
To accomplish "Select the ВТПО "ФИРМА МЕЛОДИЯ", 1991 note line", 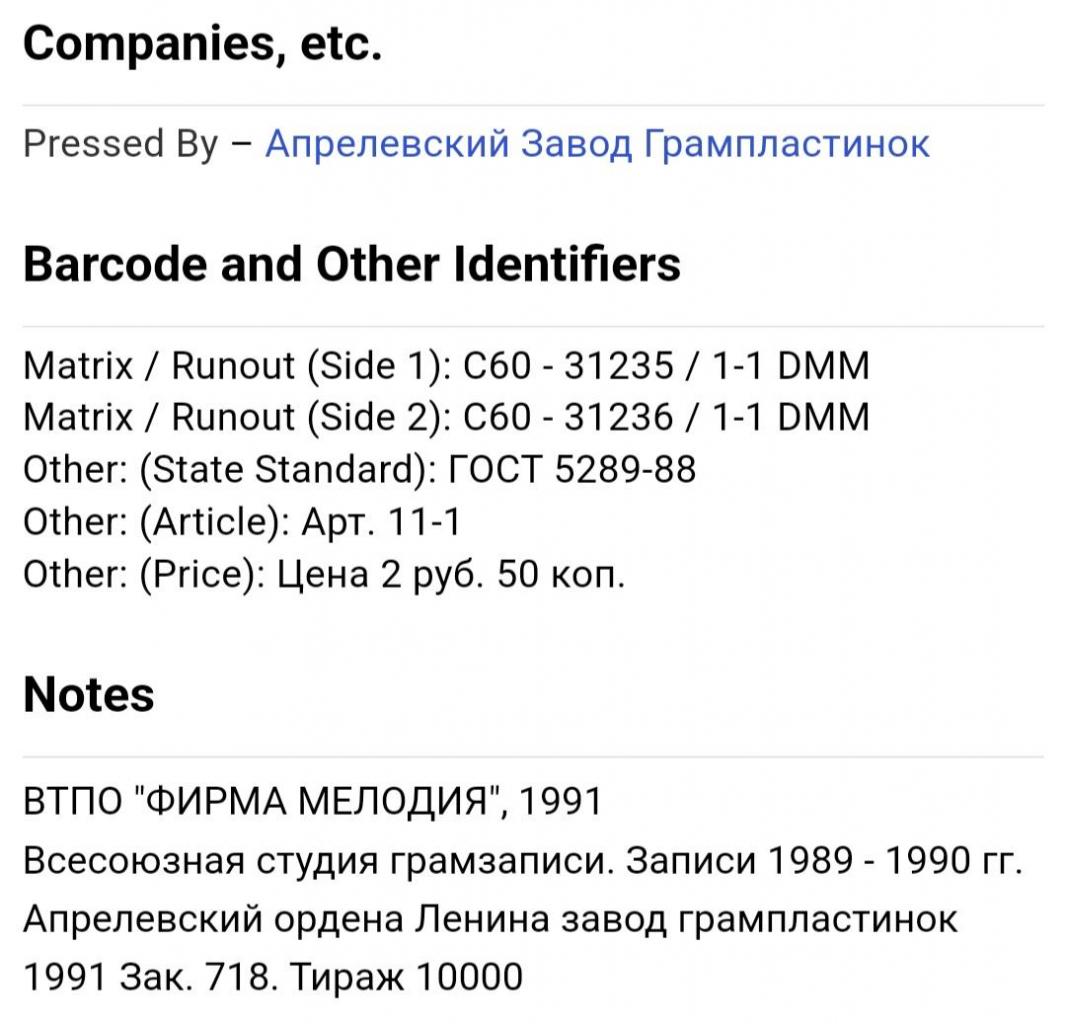I will pyautogui.click(x=312, y=801).
